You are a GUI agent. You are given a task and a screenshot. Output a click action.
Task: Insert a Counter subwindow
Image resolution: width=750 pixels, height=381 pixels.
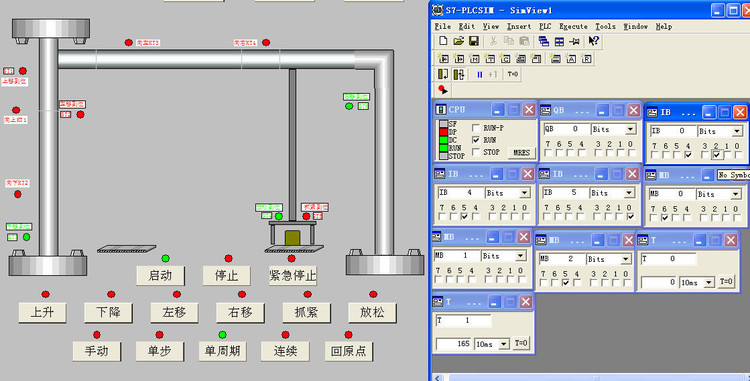point(505,59)
